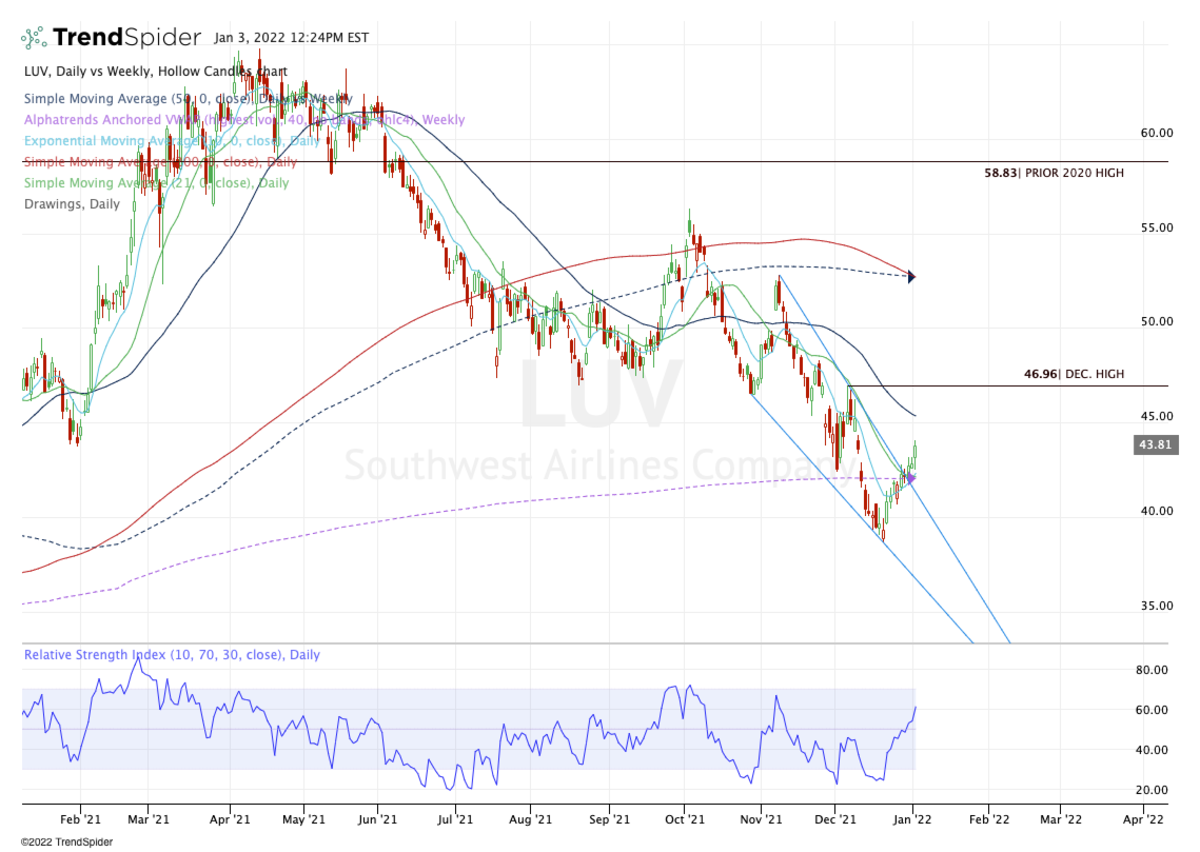1200x852 pixels.
Task: Click the Jan 3, 2022 timestamp label
Action: 290,36
